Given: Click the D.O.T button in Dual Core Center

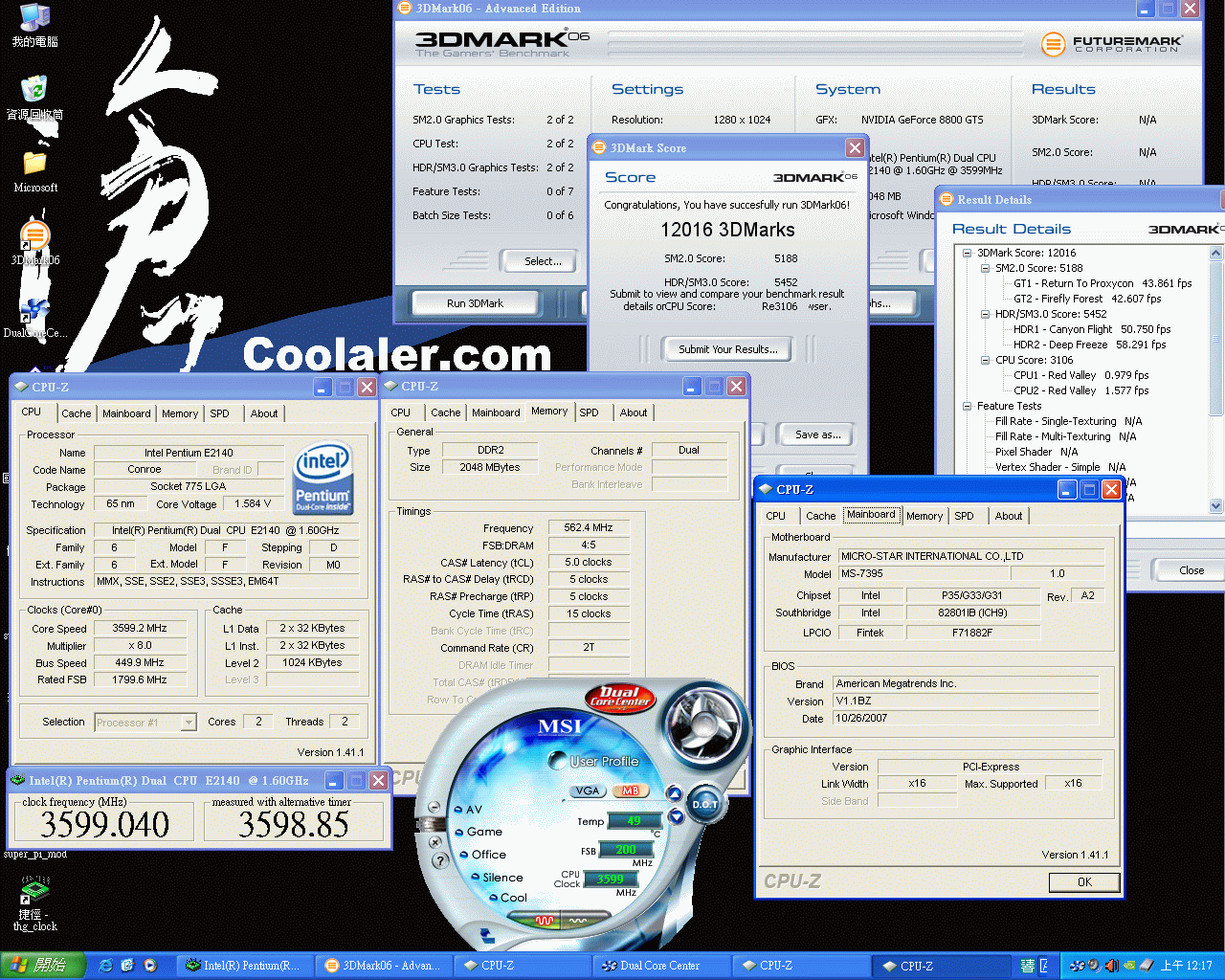Looking at the screenshot, I should [x=705, y=804].
